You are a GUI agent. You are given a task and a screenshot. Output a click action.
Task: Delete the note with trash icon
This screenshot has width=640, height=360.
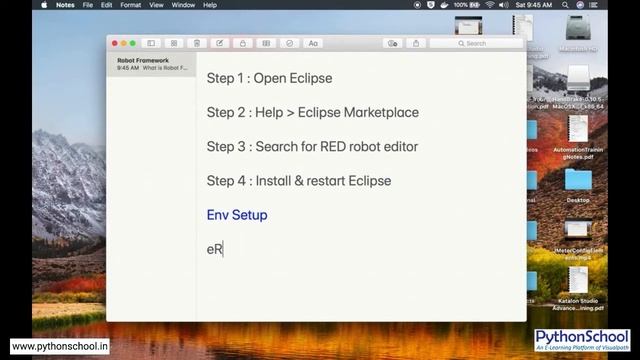[x=197, y=43]
